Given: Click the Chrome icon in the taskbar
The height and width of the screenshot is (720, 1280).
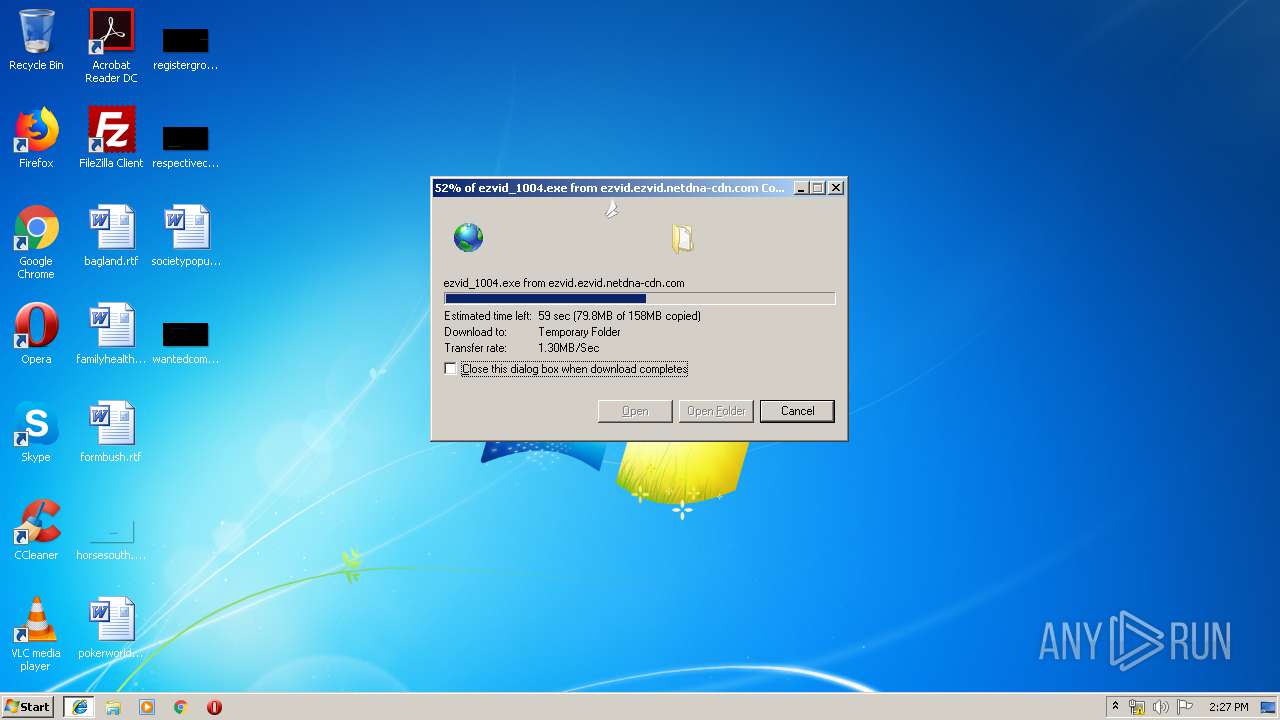Looking at the screenshot, I should 181,707.
